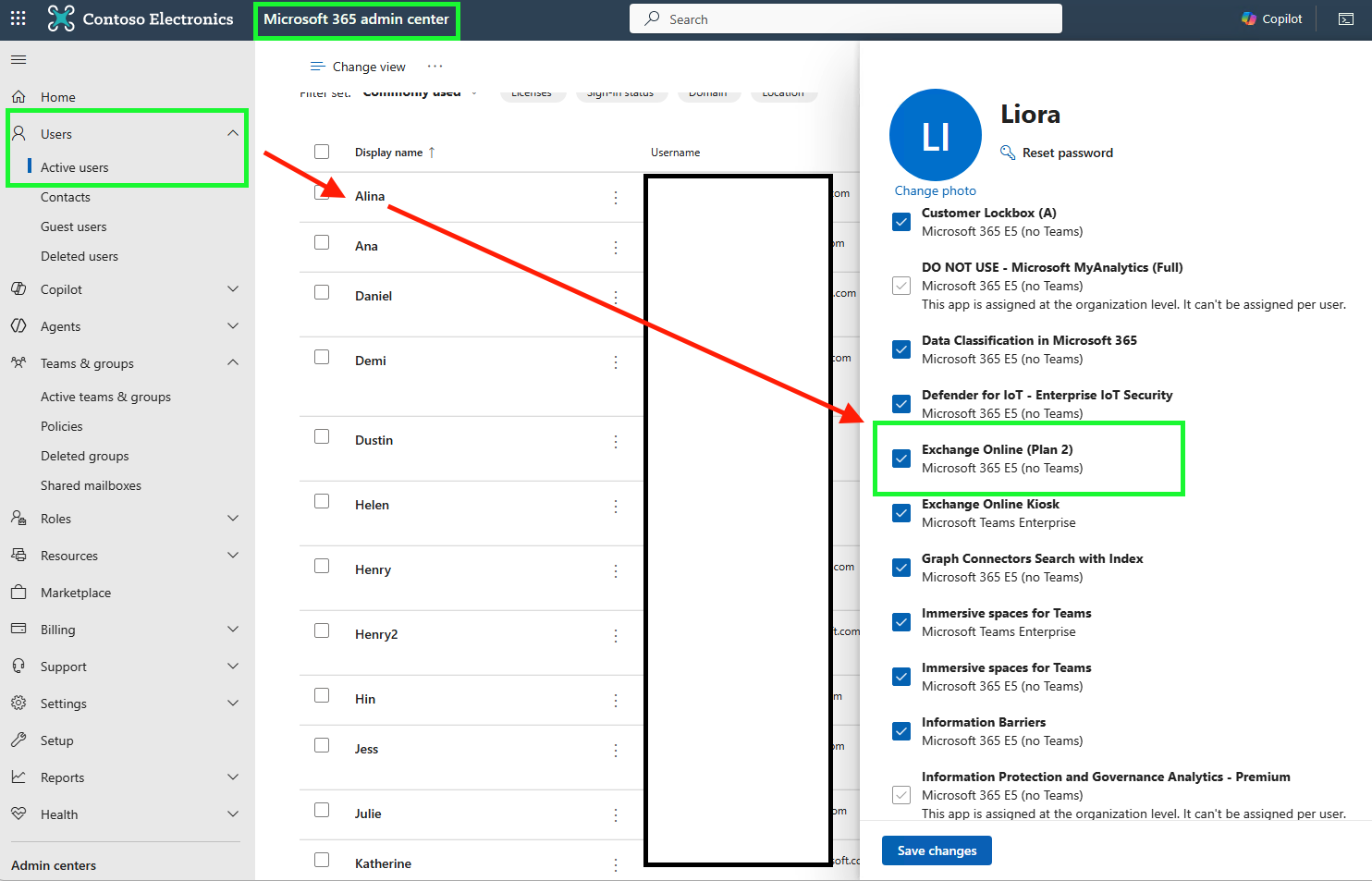
Task: Tick the checkbox for Daniel
Action: (322, 292)
